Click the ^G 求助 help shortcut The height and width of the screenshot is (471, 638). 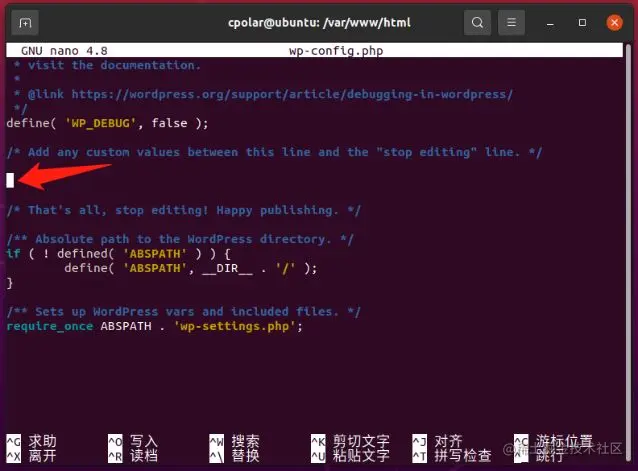coord(31,441)
